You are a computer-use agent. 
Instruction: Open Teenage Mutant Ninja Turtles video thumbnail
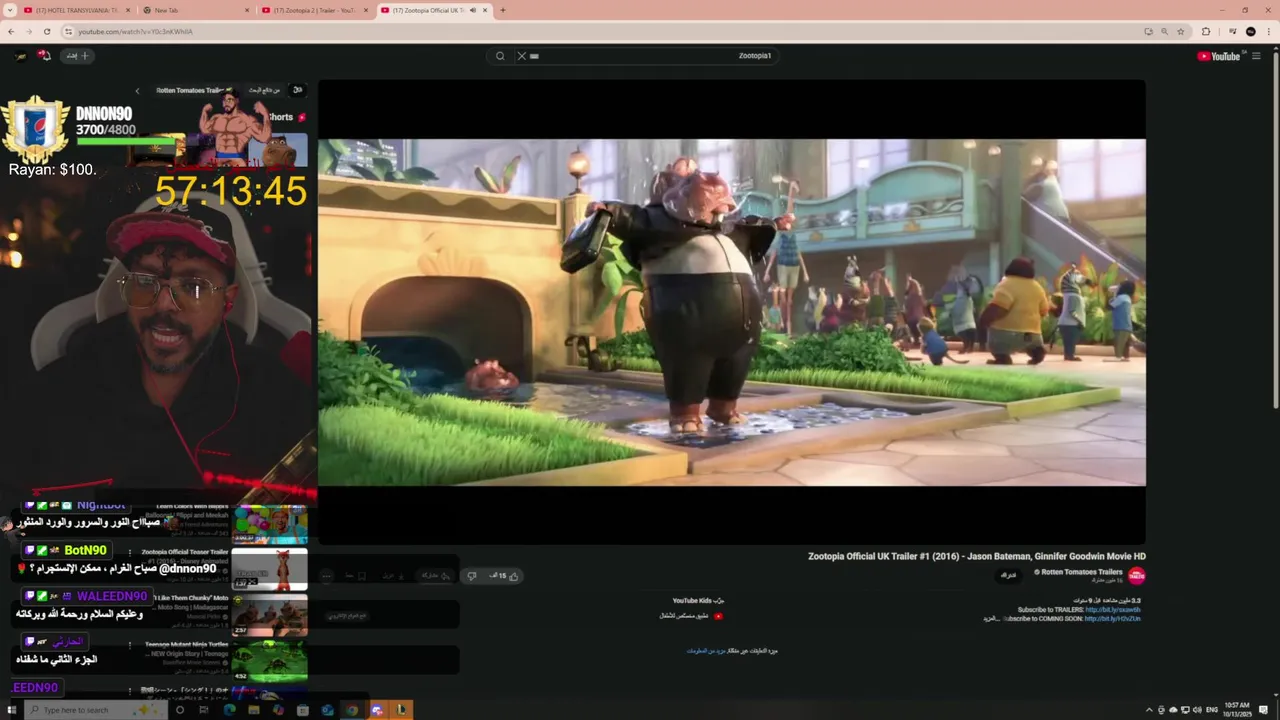pyautogui.click(x=270, y=661)
